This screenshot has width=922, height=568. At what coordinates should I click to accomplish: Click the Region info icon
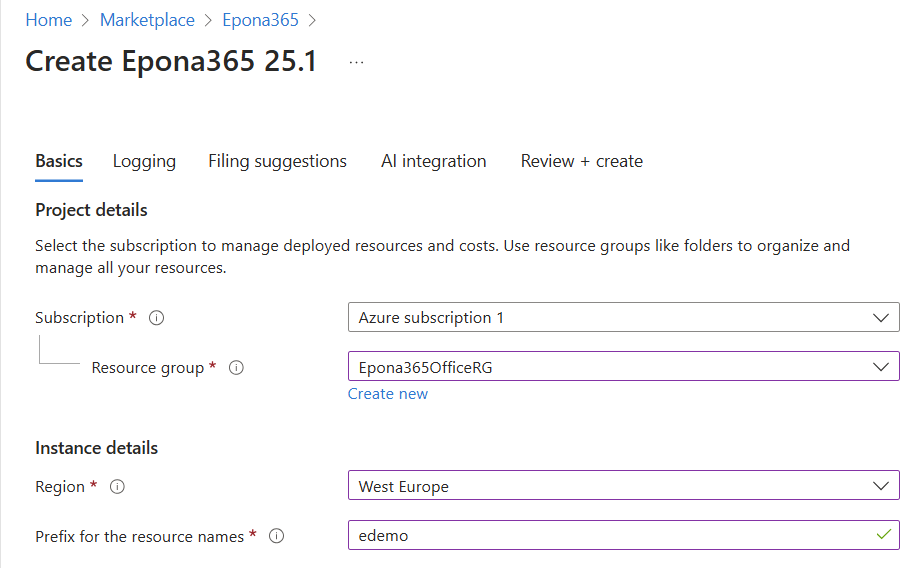[118, 487]
